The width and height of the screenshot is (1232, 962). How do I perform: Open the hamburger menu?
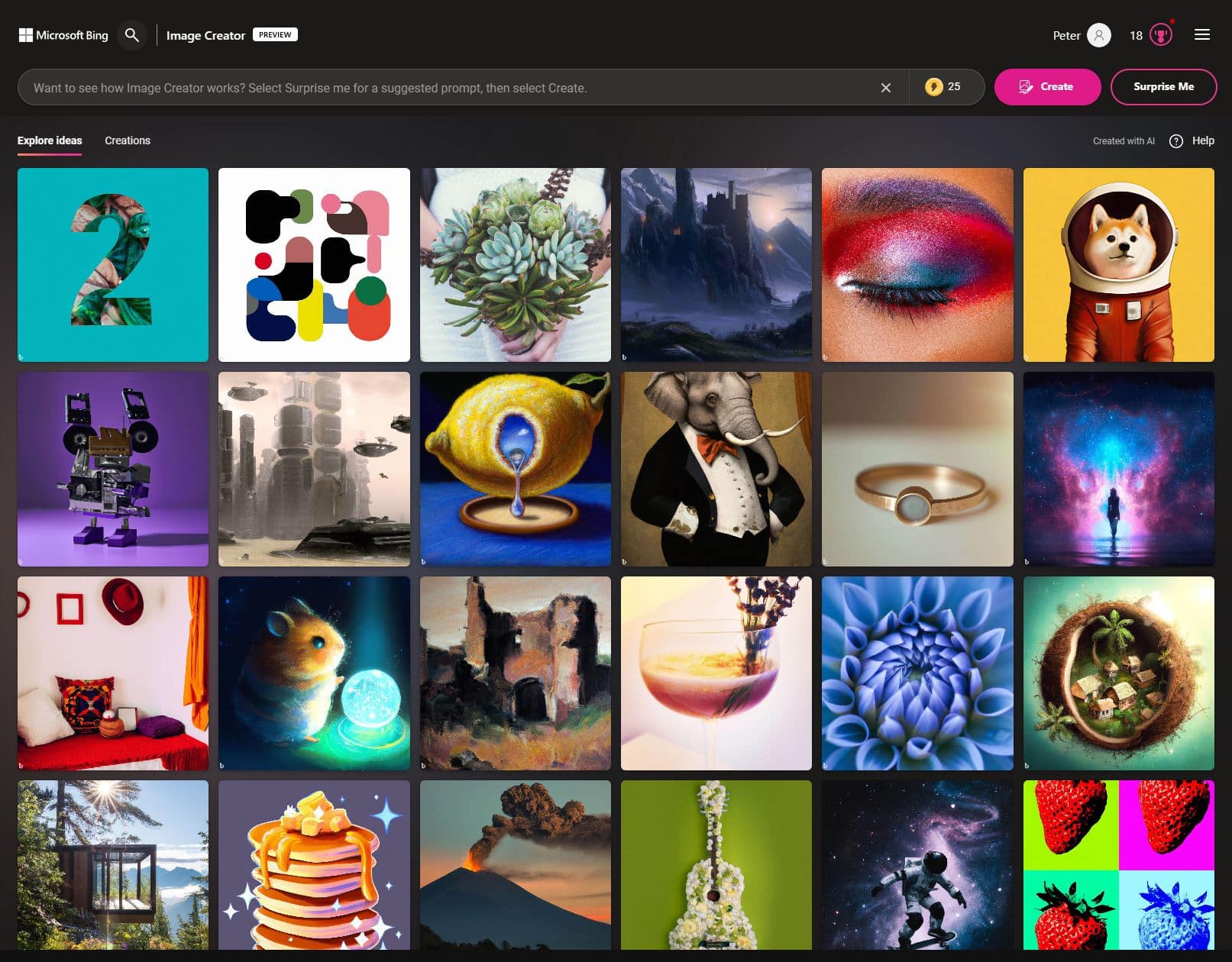point(1201,35)
